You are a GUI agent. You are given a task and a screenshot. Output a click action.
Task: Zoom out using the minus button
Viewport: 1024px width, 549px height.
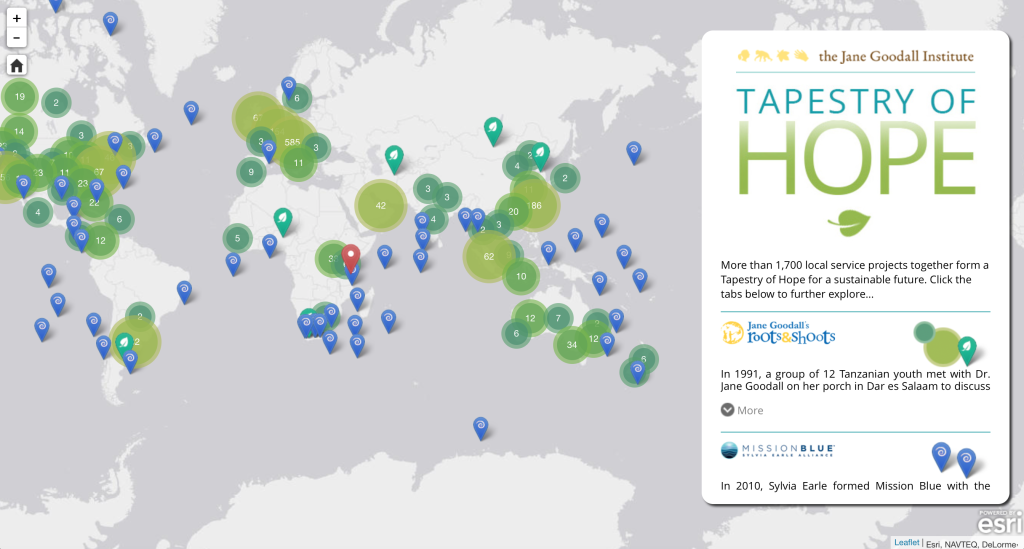pos(16,38)
